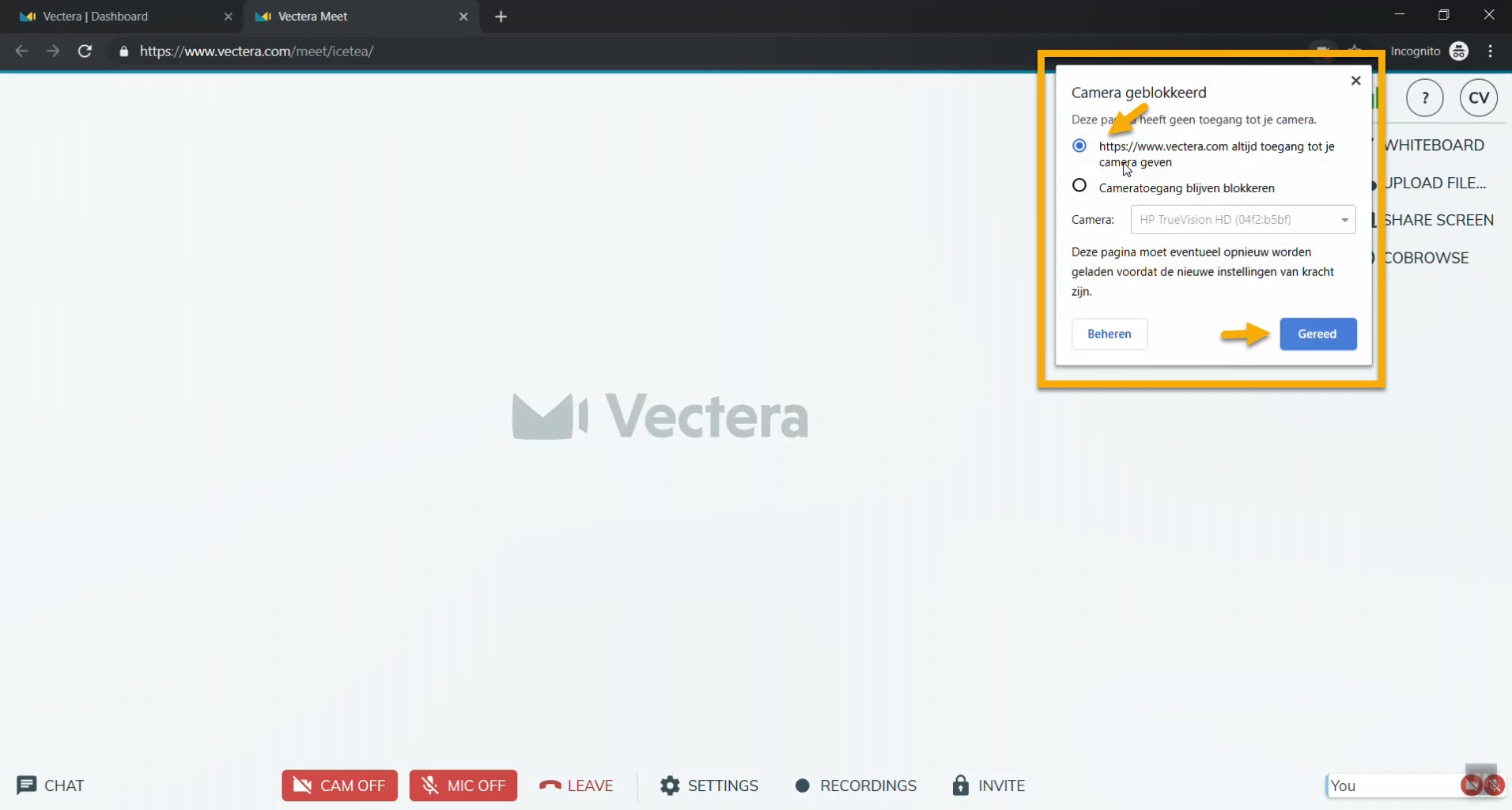Screen dimensions: 1512x810
Task: Open Chrome three-dot menu
Action: click(1491, 51)
